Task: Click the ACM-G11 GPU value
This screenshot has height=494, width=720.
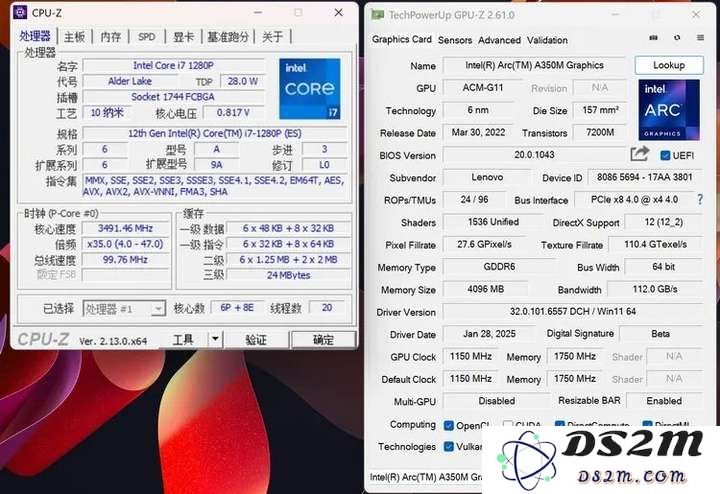Action: coord(483,87)
